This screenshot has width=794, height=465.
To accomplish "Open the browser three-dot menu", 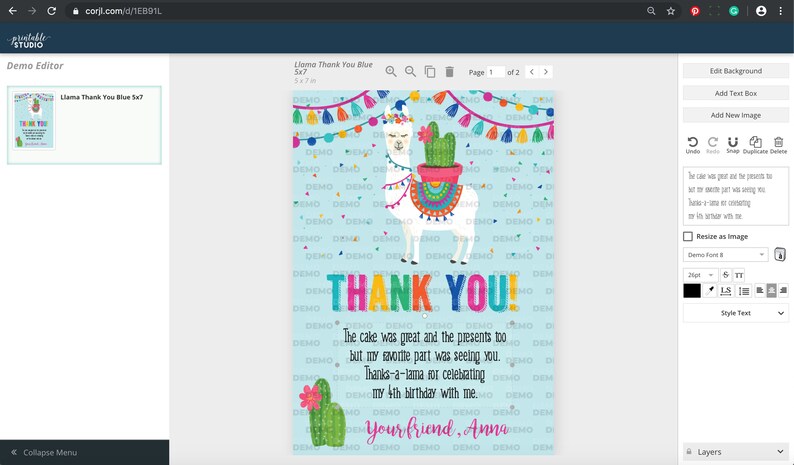I will pos(780,11).
